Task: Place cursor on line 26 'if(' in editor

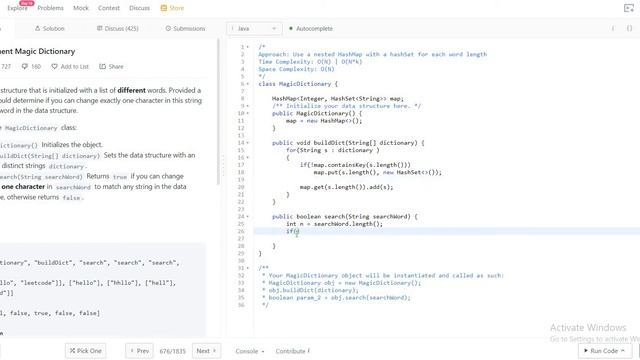Action: (292, 231)
